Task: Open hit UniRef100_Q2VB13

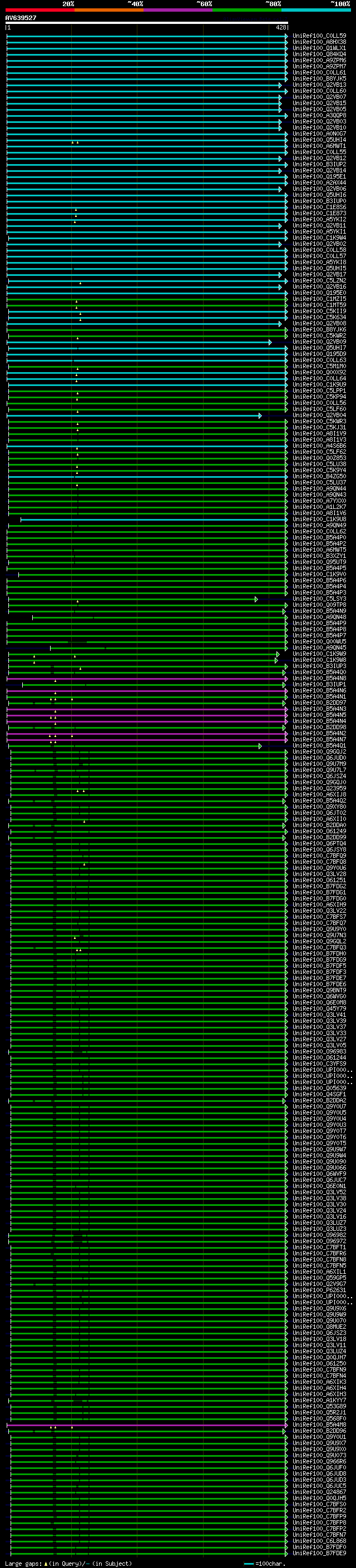Action: pos(319,85)
